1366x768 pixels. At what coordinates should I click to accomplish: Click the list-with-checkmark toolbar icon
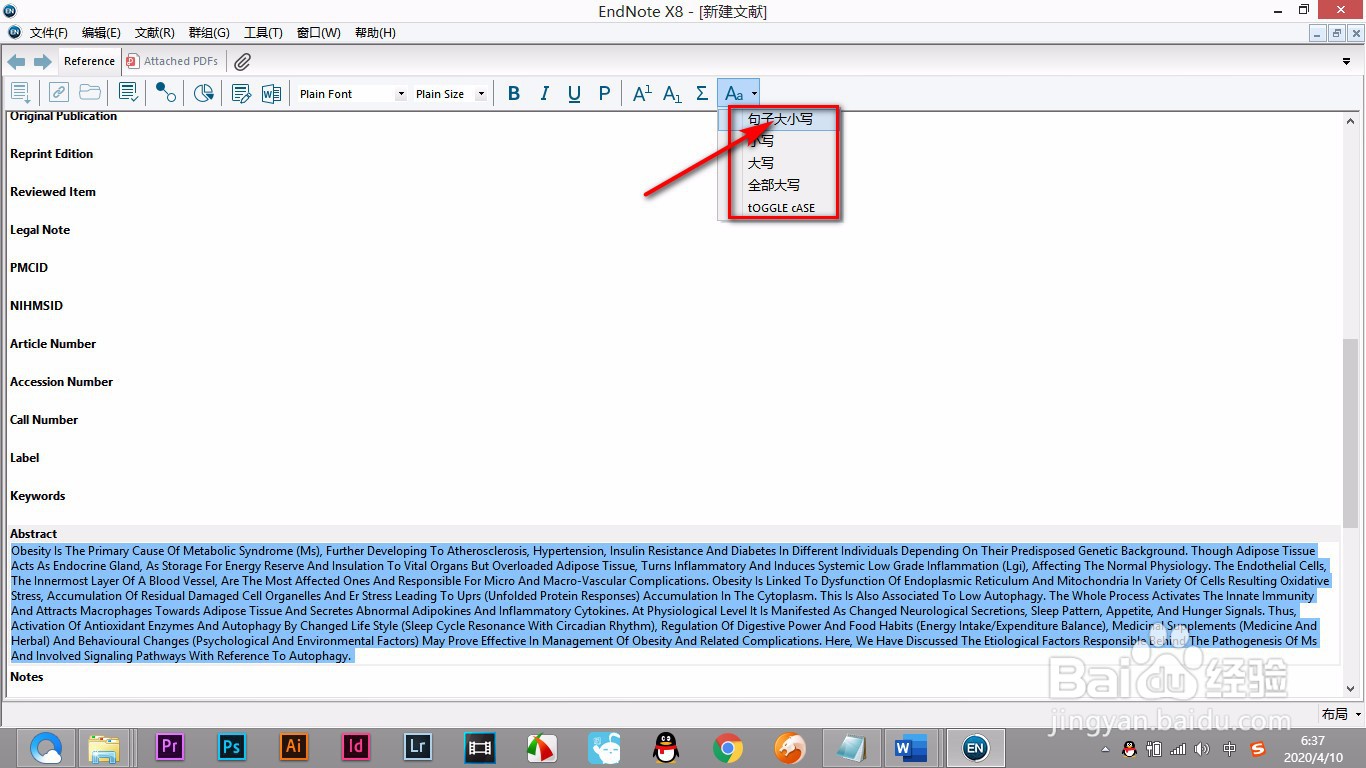[128, 93]
